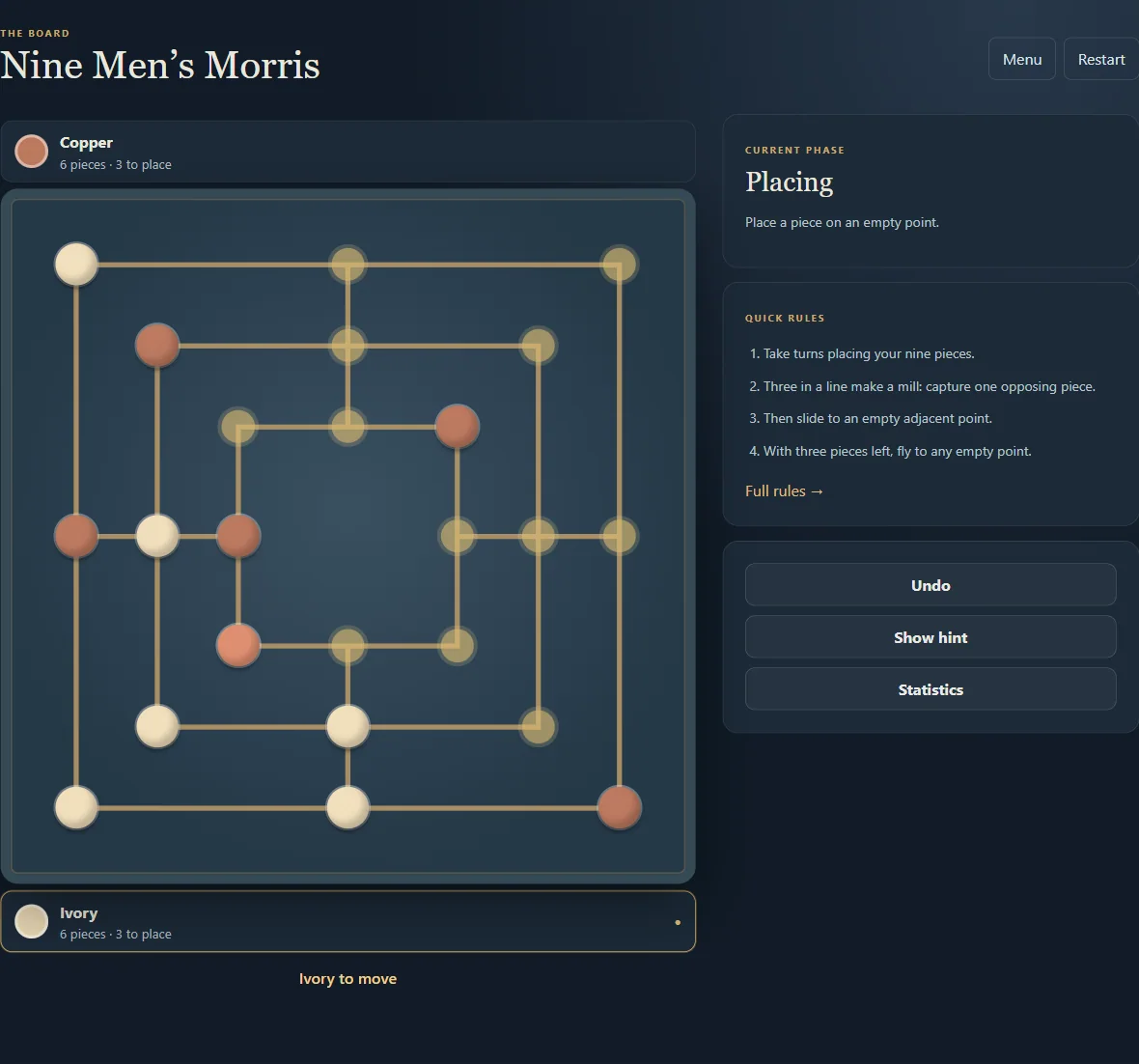The width and height of the screenshot is (1139, 1064).
Task: Click the Copper player color disc
Action: [x=31, y=152]
